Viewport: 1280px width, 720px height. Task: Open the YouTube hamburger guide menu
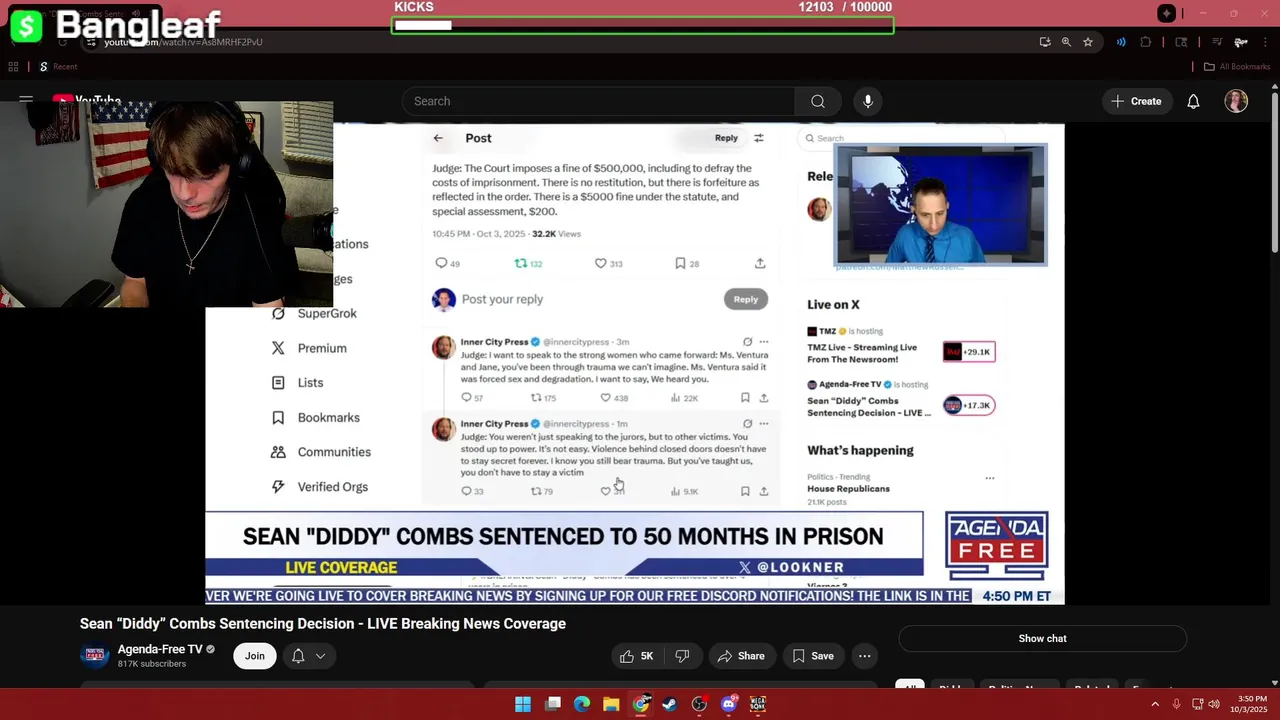tap(26, 100)
